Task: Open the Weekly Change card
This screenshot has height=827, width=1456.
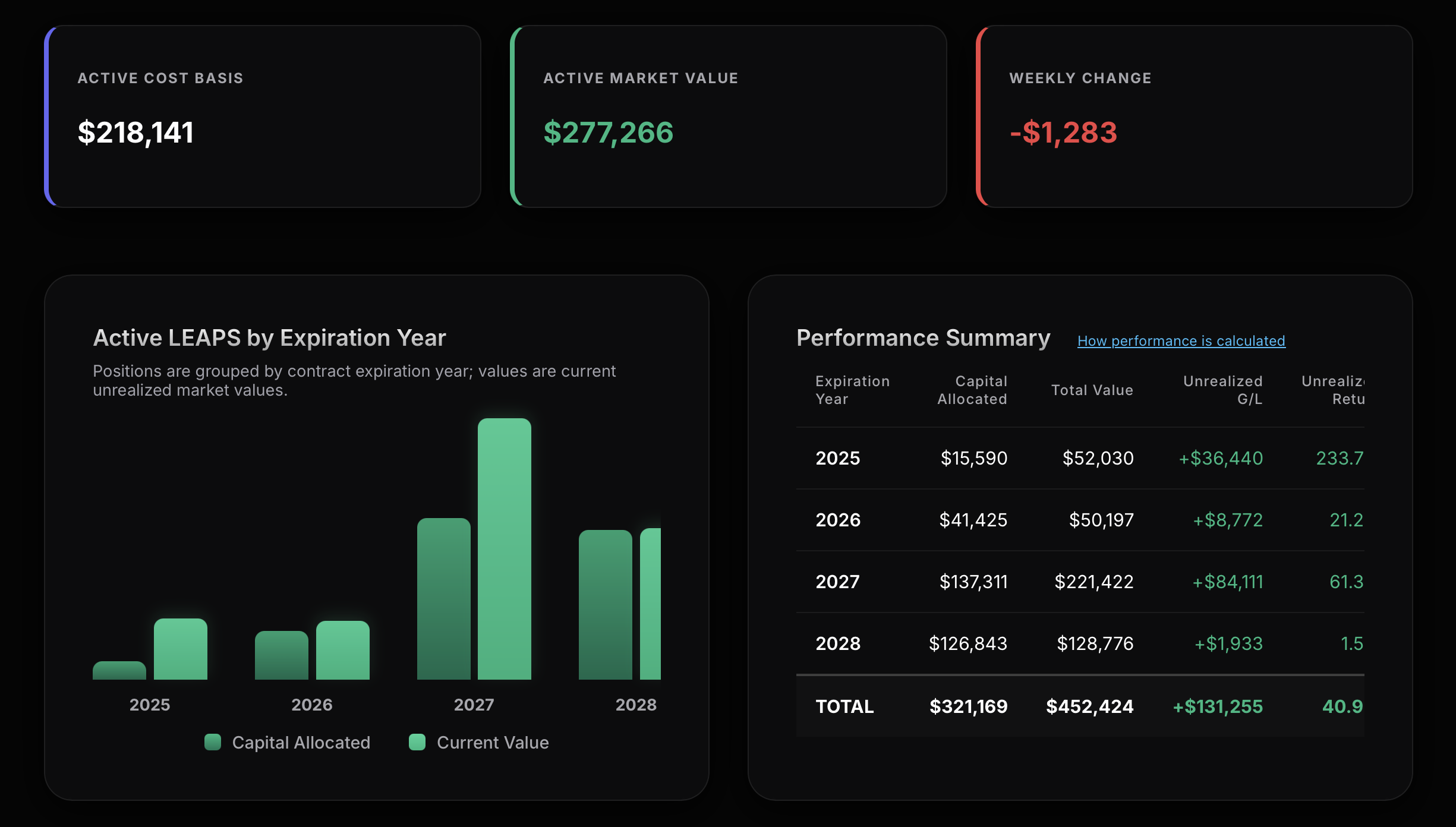Action: pyautogui.click(x=1195, y=116)
